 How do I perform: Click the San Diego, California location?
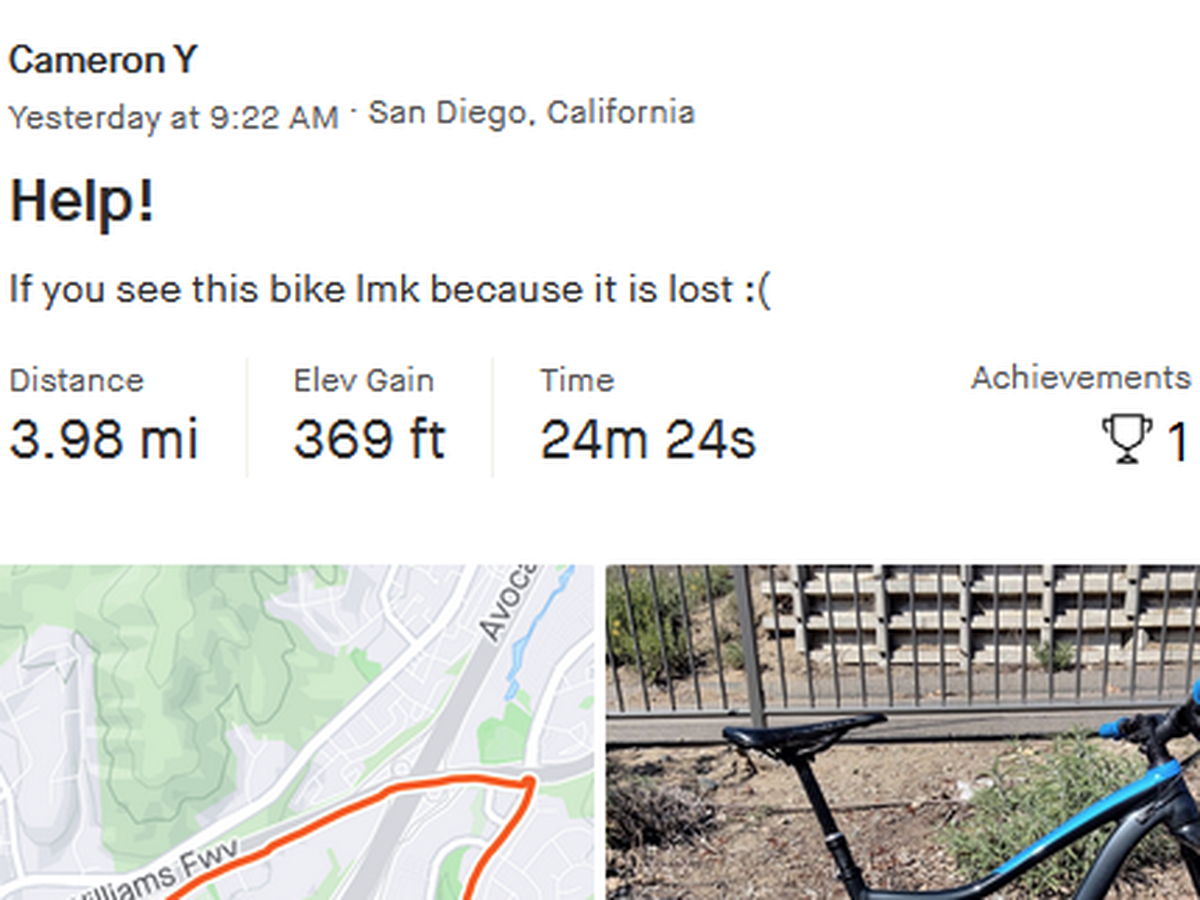(531, 112)
